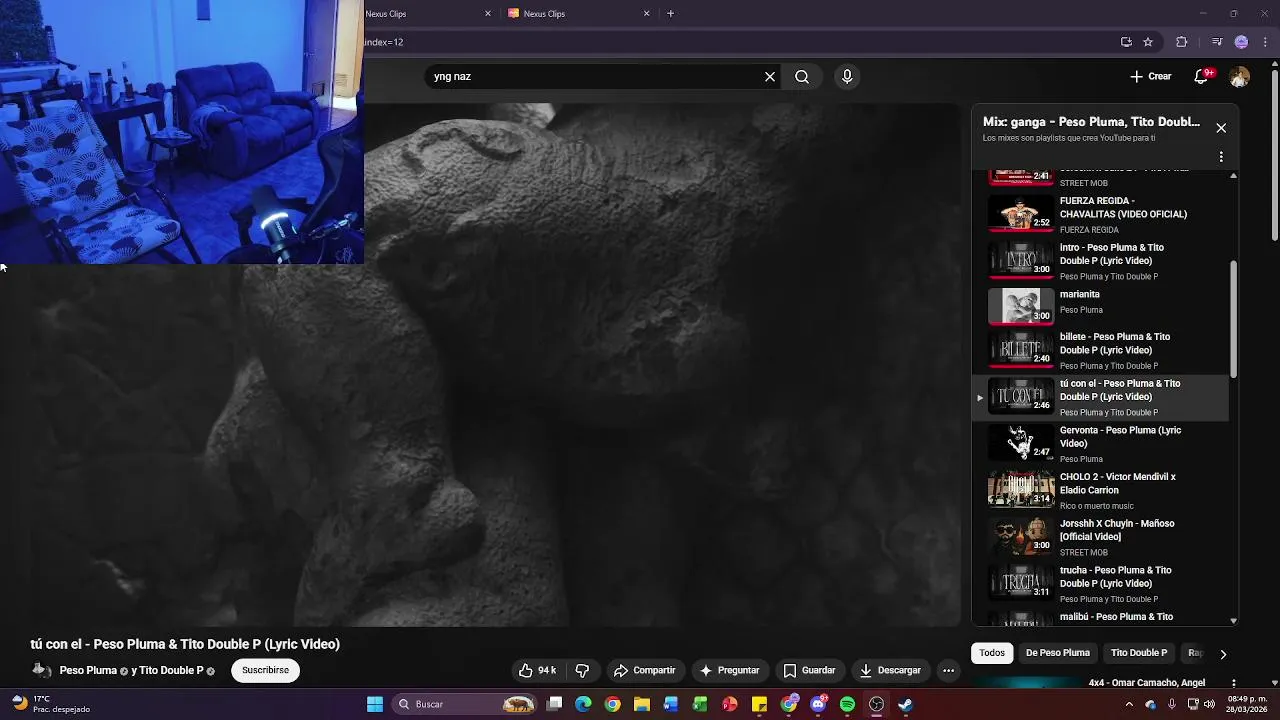Screen dimensions: 1280x720
Task: Open Spotify from taskbar
Action: click(847, 704)
